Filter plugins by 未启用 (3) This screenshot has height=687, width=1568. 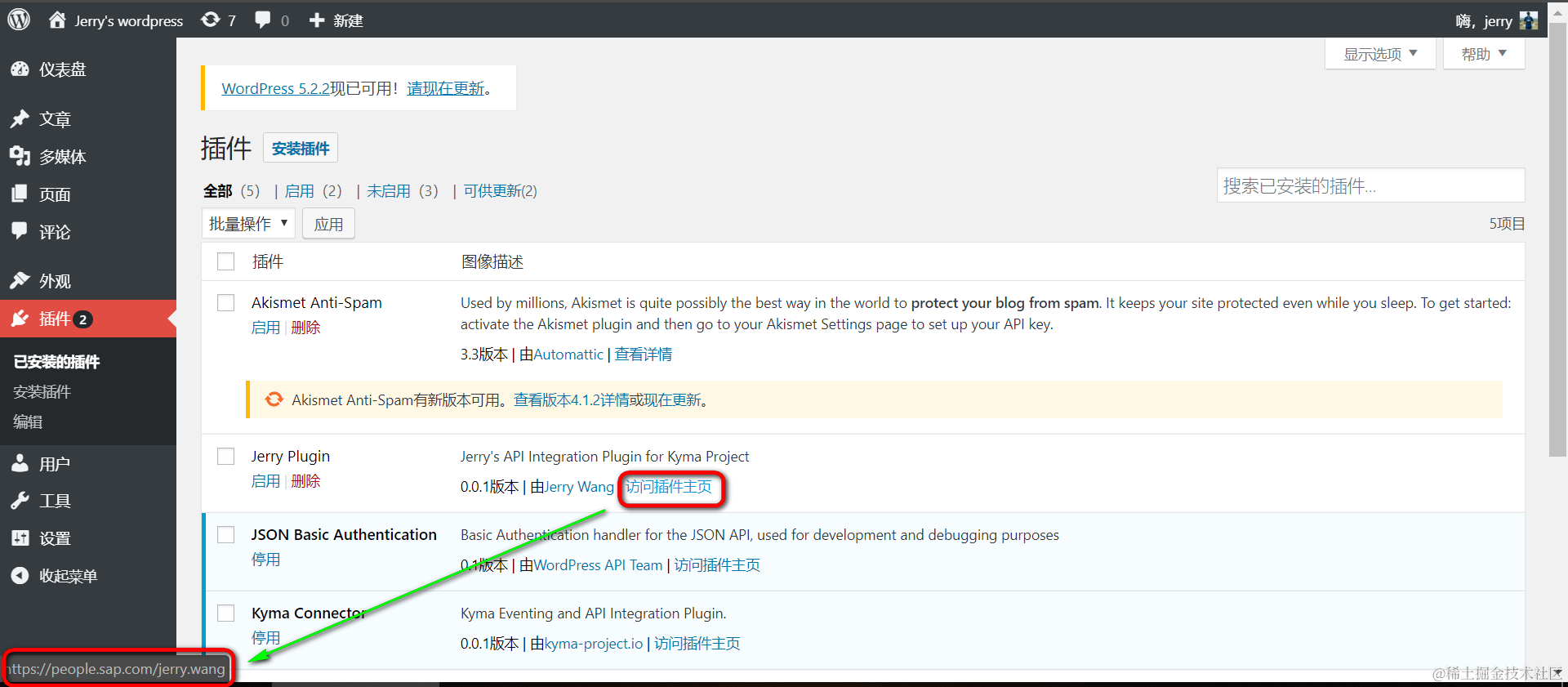(x=403, y=190)
